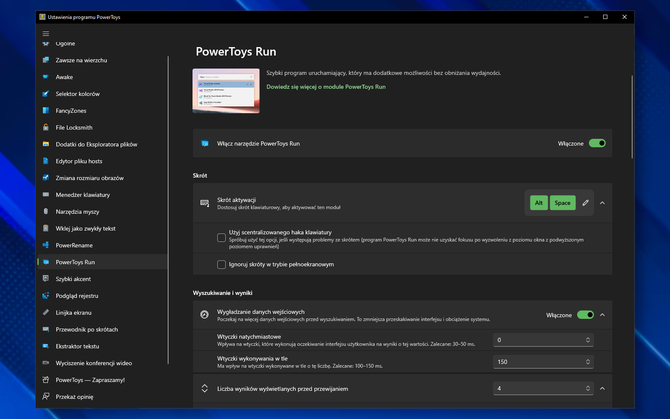Click the File Locksmith padlock icon
Screen dimensions: 670x419
pyautogui.click(x=46, y=127)
